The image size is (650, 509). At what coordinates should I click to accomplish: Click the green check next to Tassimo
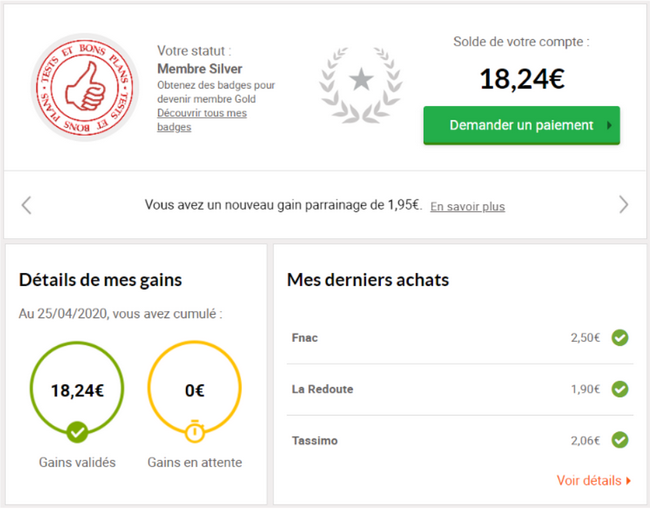tap(620, 440)
